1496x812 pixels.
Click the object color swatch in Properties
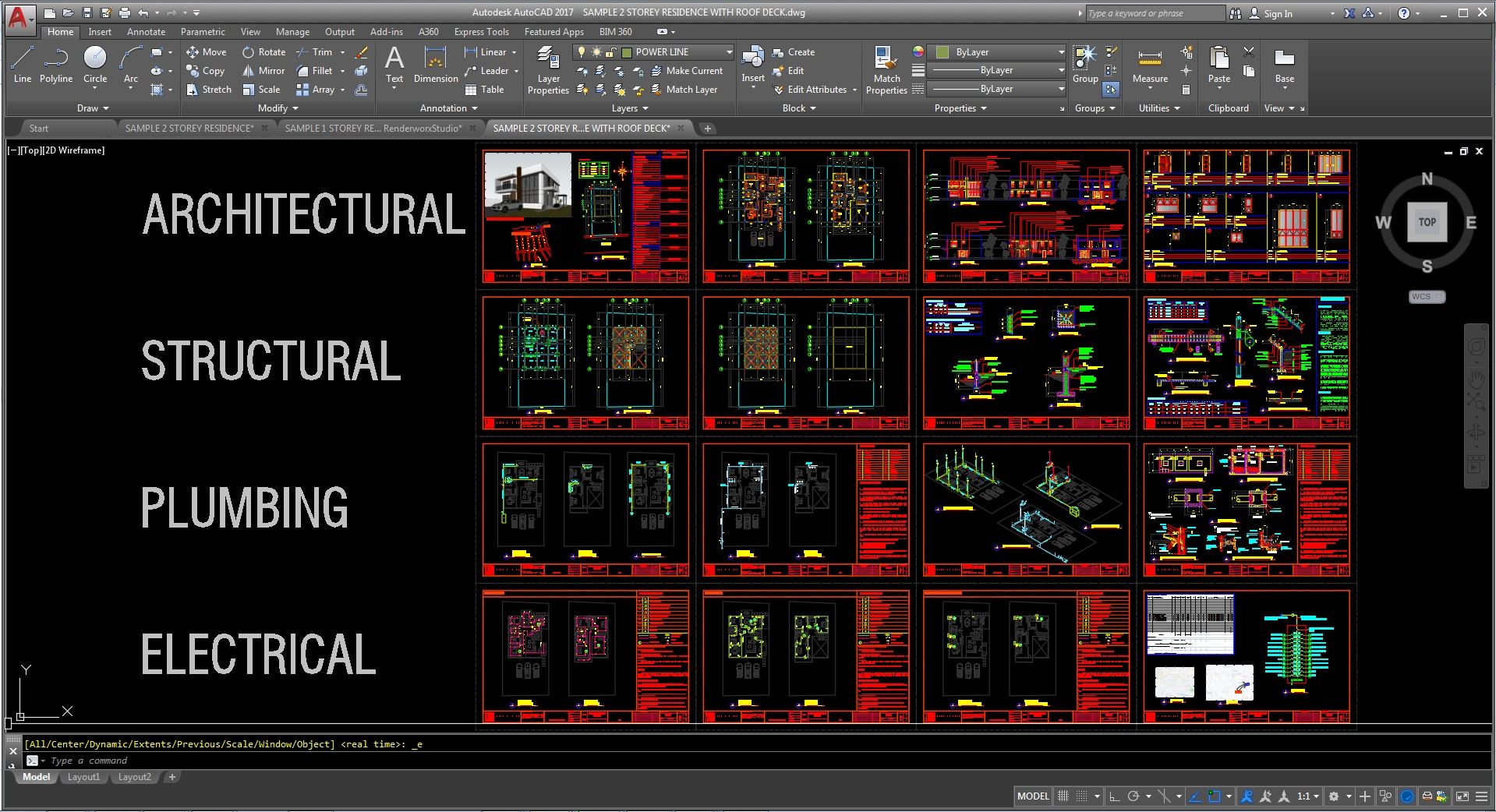[943, 52]
